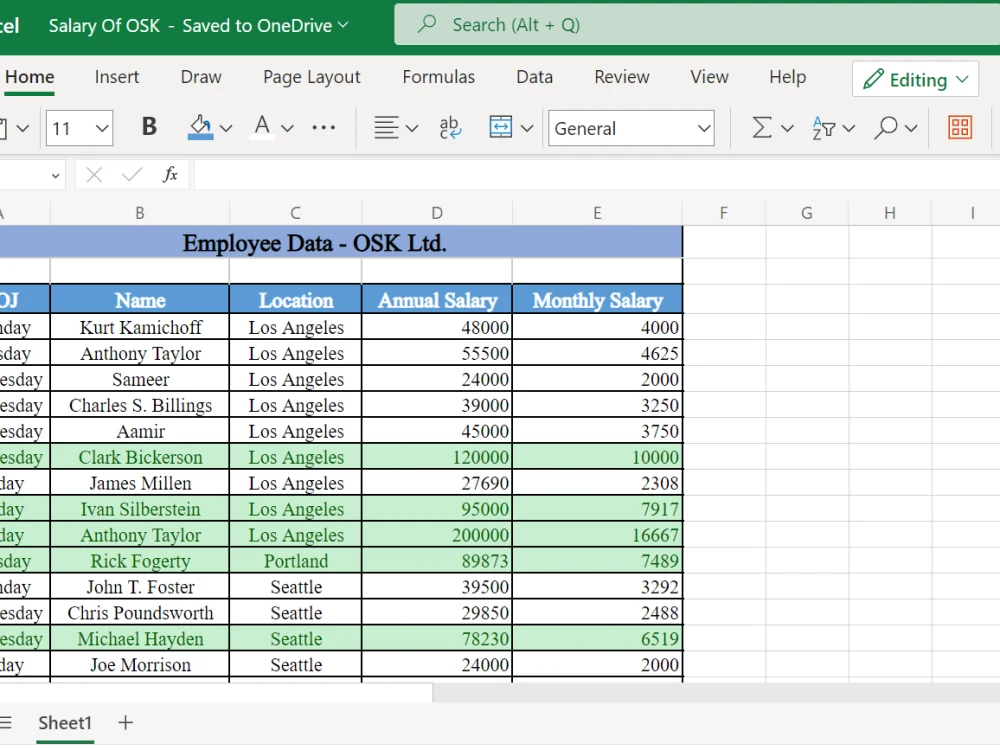
Task: Expand the AutoSum dropdown arrow
Action: pos(787,128)
